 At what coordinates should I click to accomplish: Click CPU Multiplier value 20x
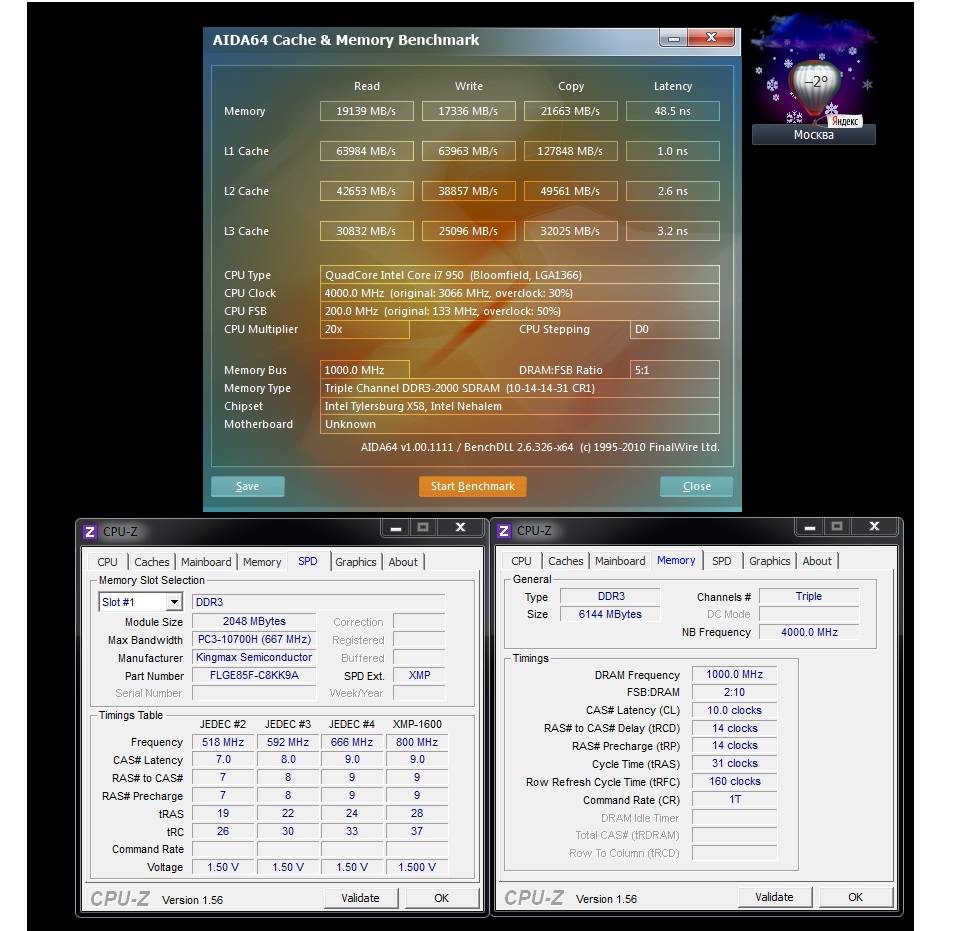pos(365,329)
